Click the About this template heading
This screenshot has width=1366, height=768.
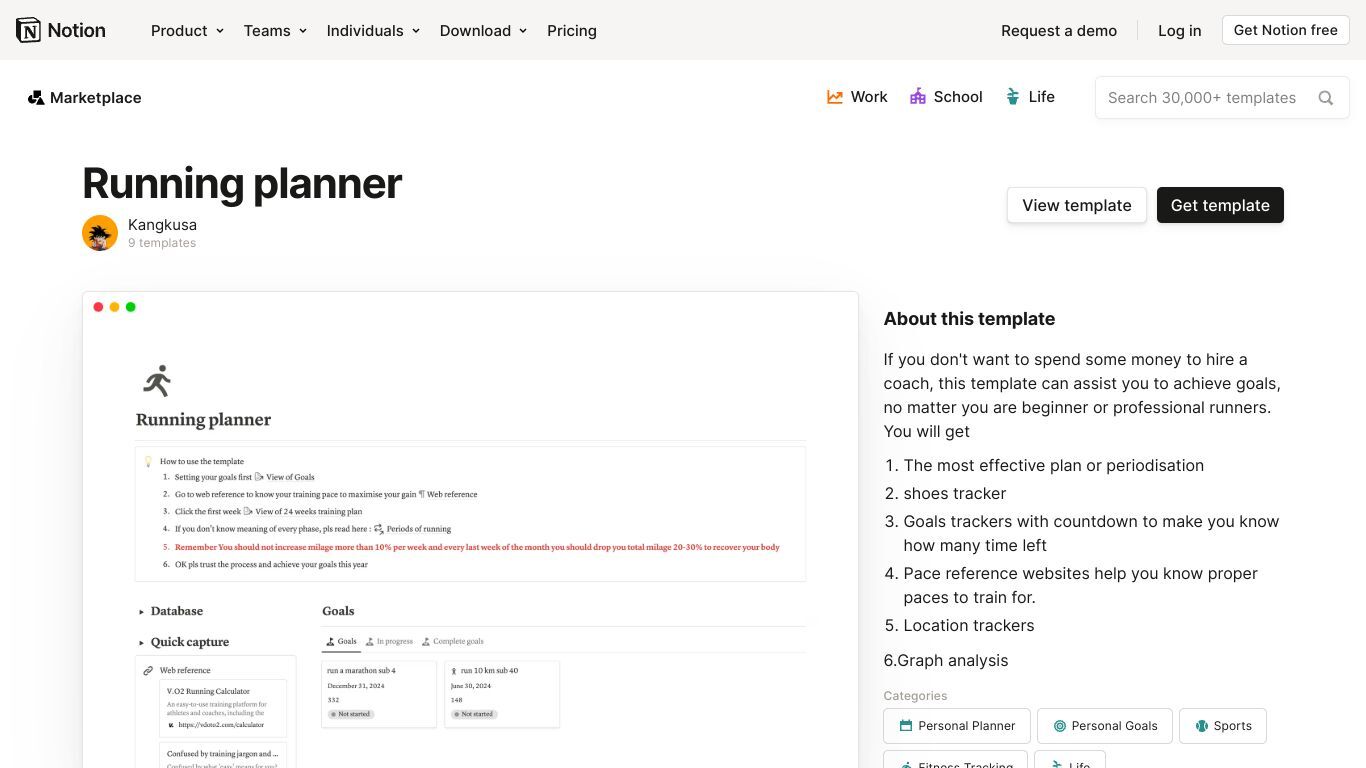[969, 319]
